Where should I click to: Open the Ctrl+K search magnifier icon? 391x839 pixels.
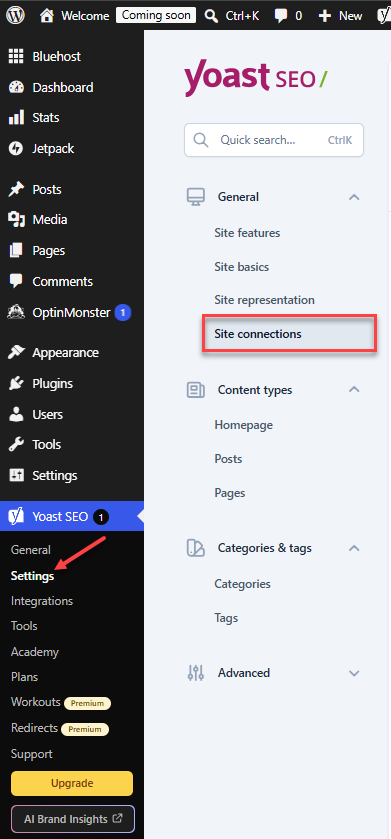tap(212, 16)
